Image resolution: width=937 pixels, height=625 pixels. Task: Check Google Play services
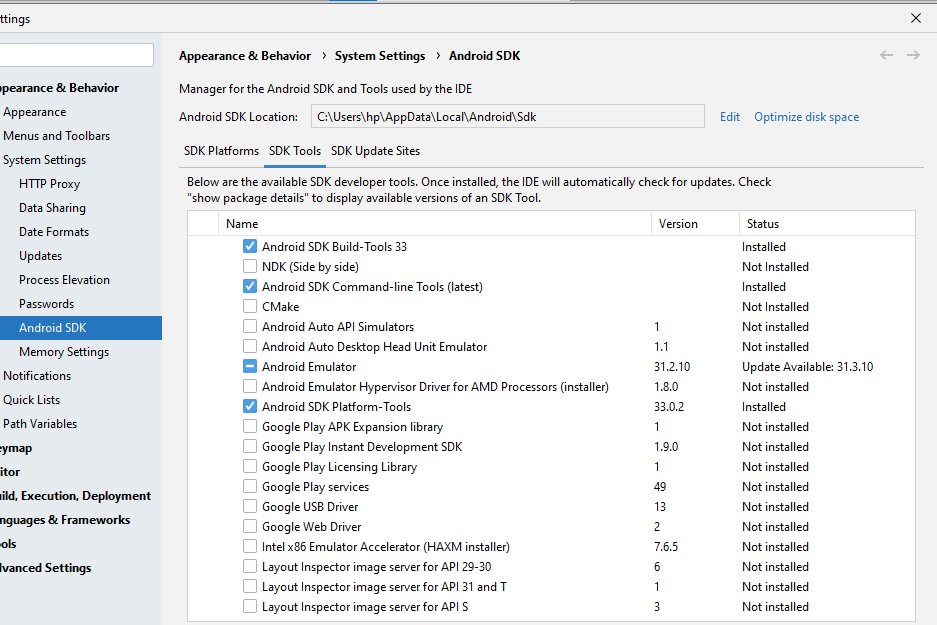click(x=250, y=486)
